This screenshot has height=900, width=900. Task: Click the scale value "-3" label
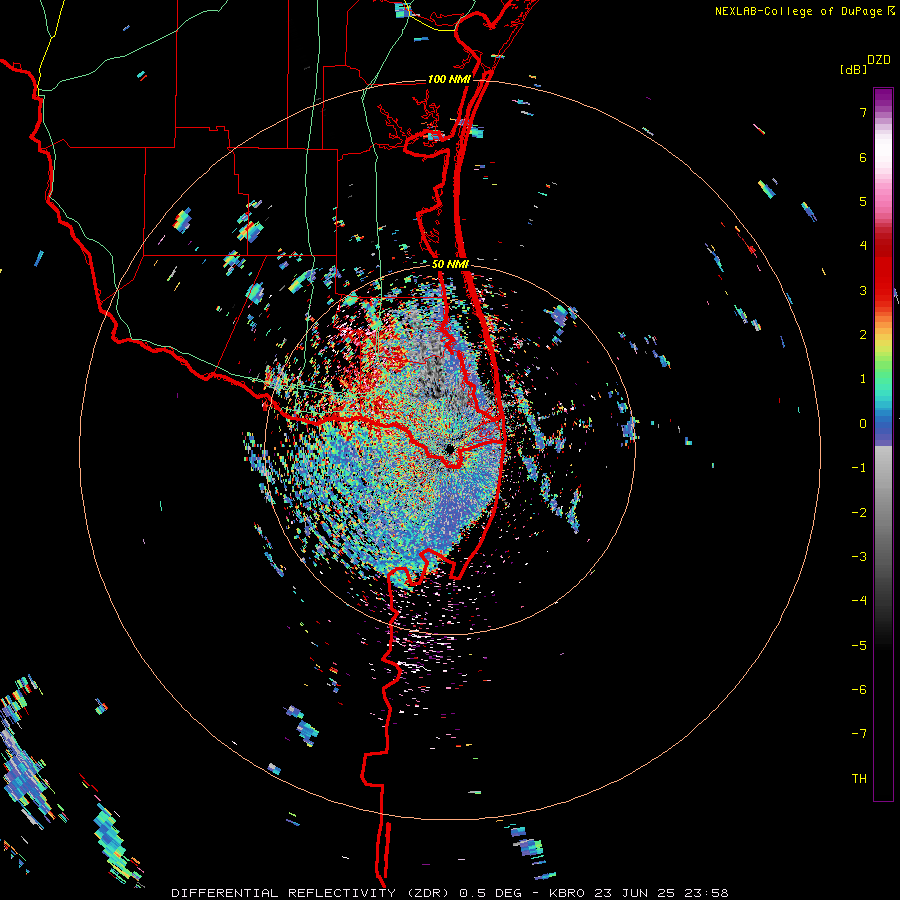(859, 557)
